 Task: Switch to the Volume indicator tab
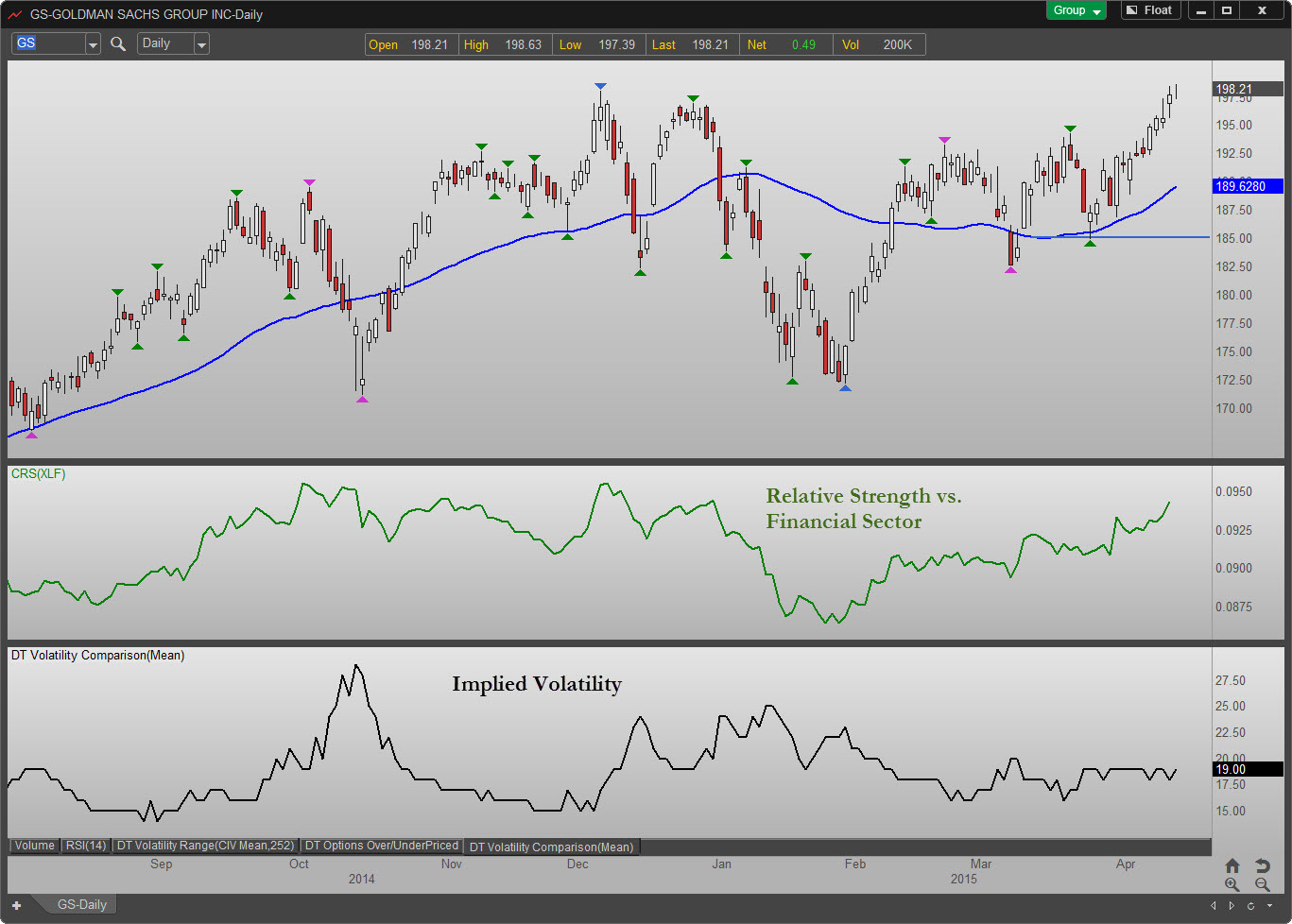click(35, 846)
